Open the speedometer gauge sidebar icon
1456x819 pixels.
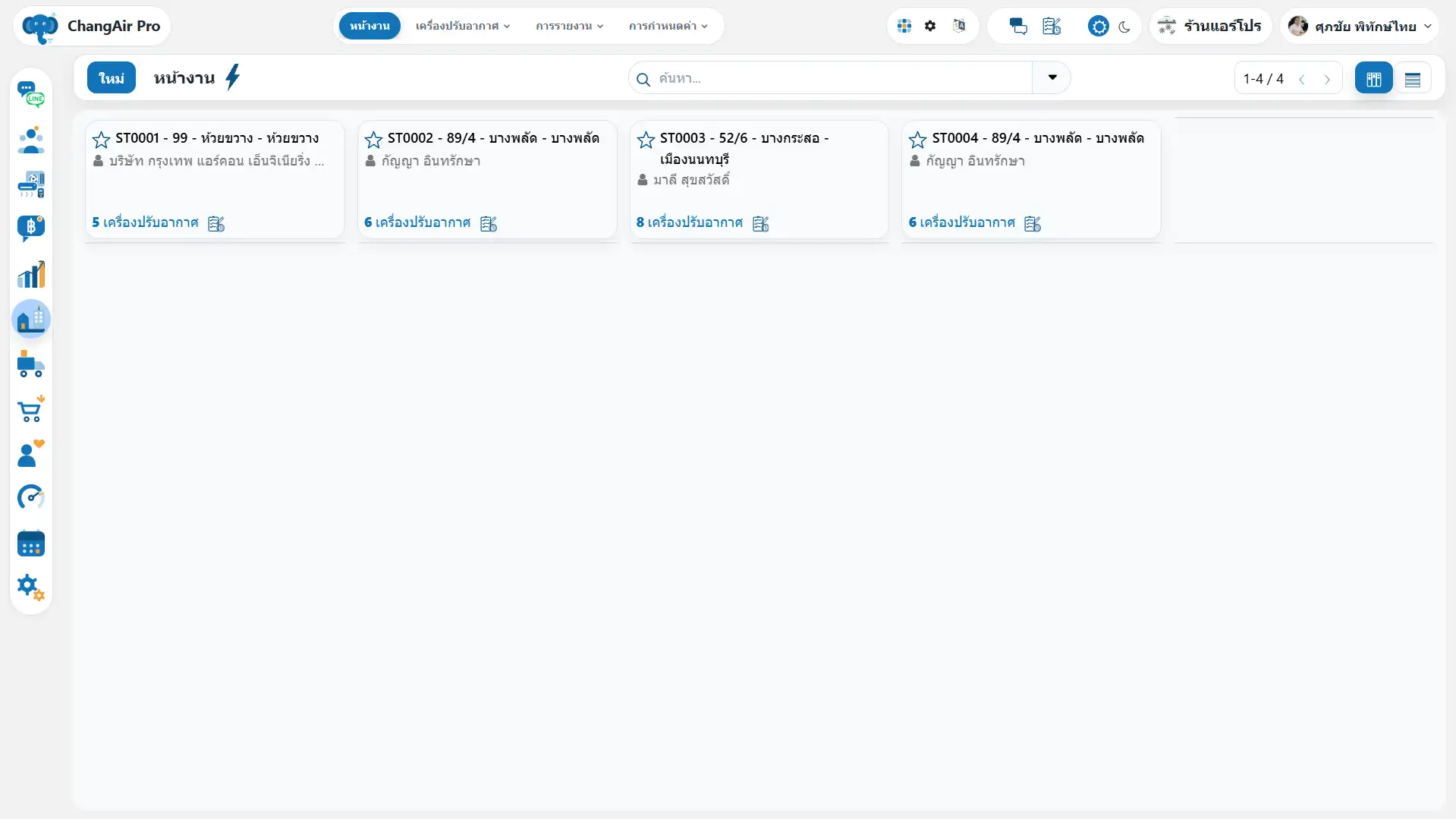pyautogui.click(x=31, y=498)
